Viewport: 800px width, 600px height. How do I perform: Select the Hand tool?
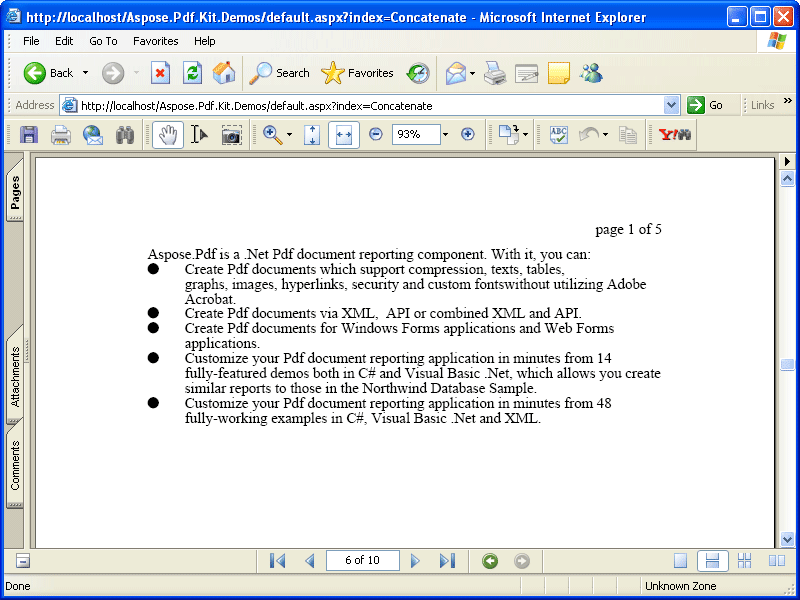[168, 135]
